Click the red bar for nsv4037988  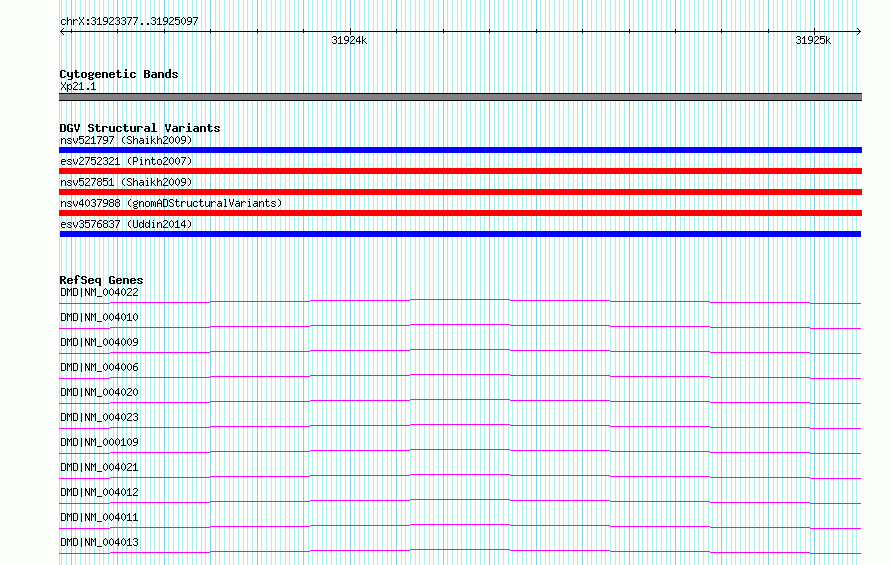coord(460,213)
